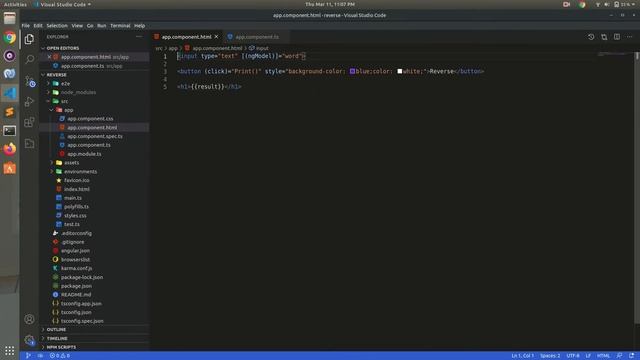Show Applications grid in the dock
The image size is (640, 360).
tap(9, 350)
